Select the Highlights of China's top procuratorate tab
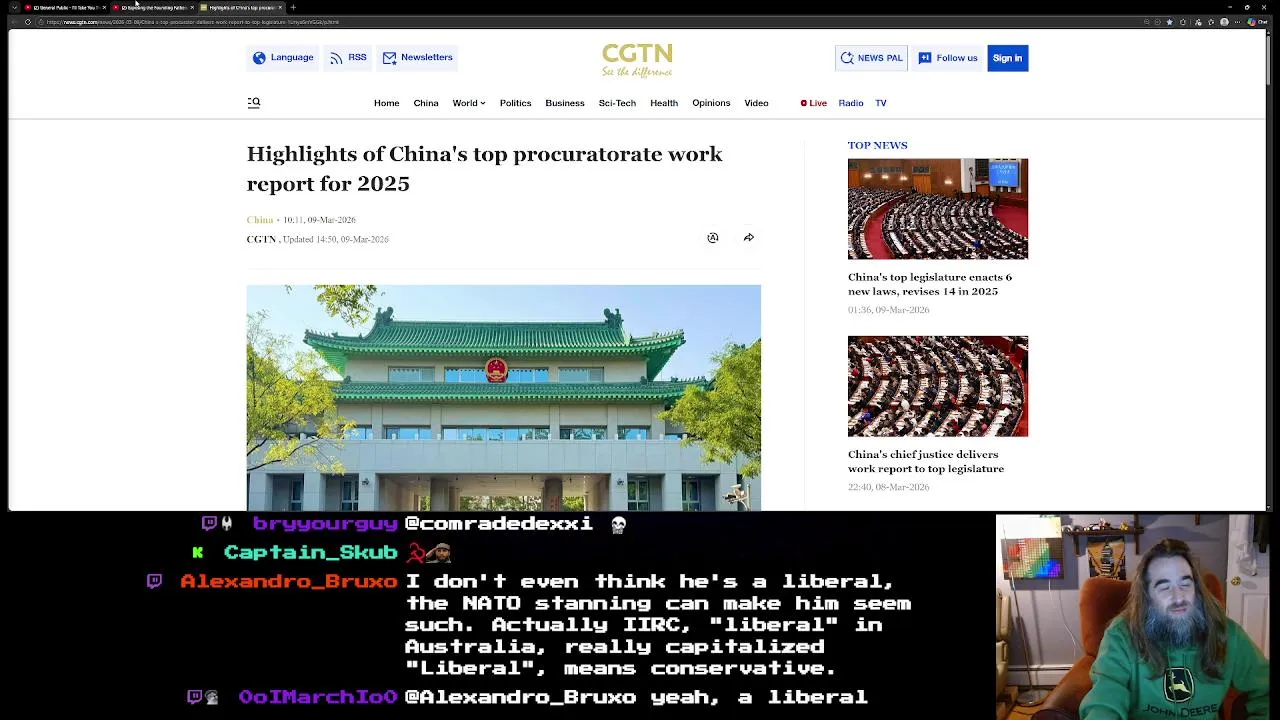Screen dimensions: 1280x720 241,7
